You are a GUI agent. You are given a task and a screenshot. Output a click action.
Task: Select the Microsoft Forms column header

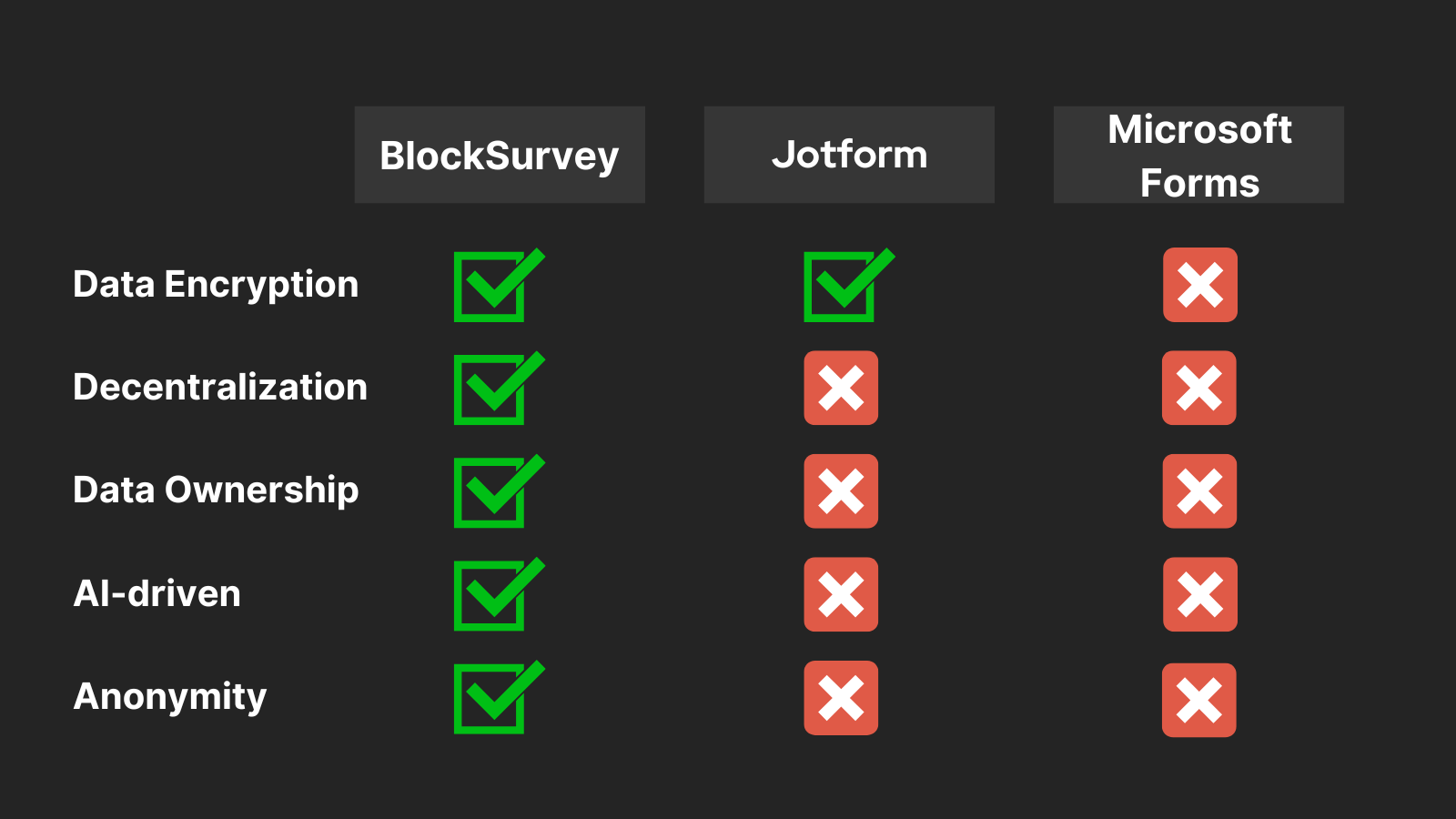click(1198, 155)
